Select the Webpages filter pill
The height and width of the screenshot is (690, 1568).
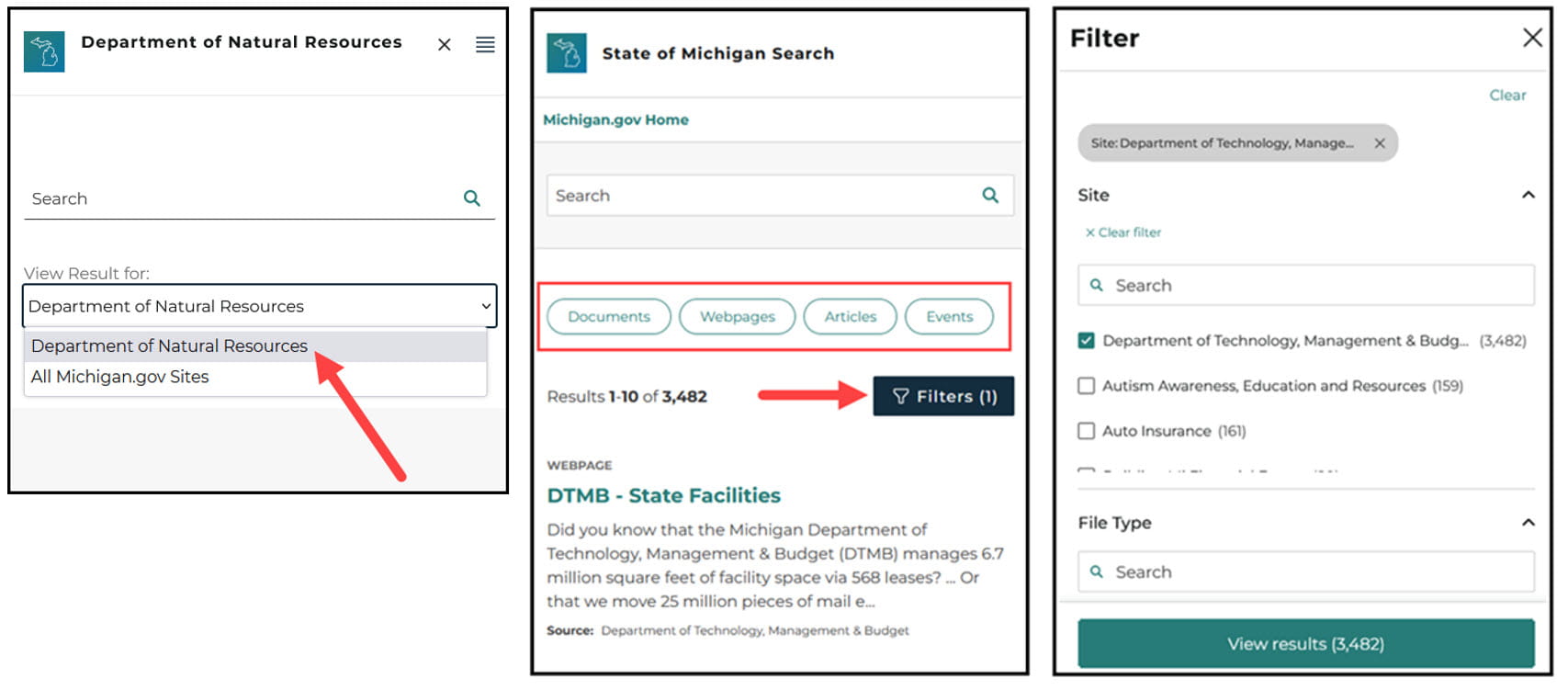pyautogui.click(x=738, y=316)
